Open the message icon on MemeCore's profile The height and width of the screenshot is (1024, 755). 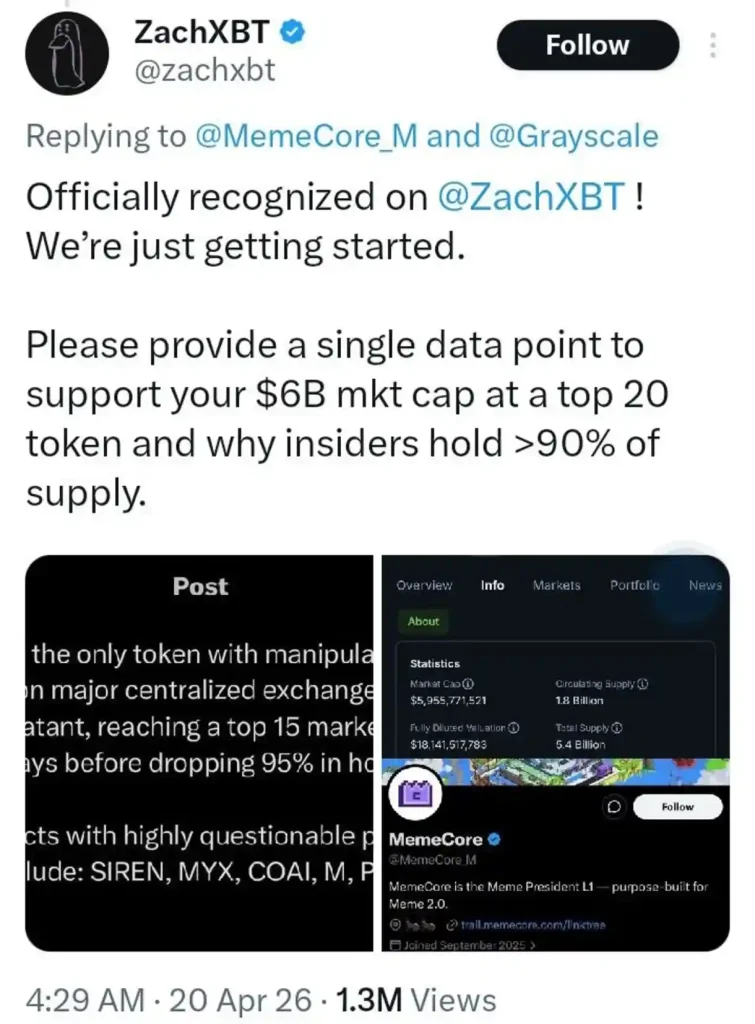pyautogui.click(x=613, y=806)
